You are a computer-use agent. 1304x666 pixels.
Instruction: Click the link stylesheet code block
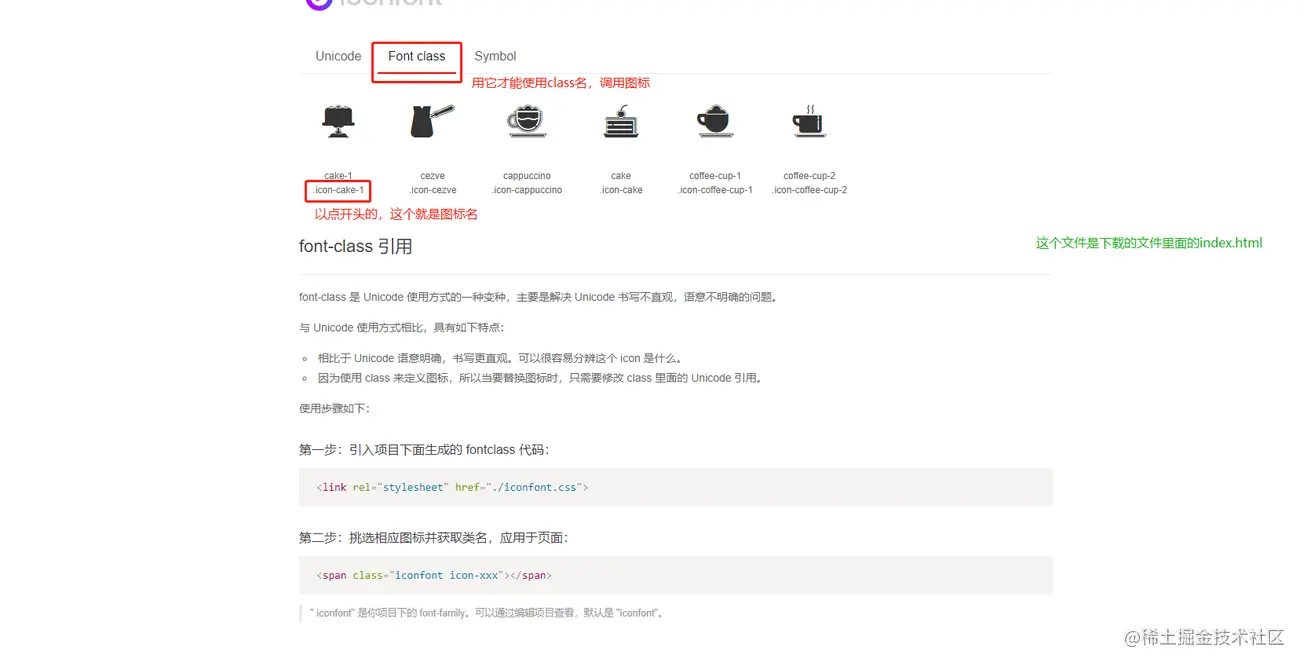pyautogui.click(x=676, y=487)
